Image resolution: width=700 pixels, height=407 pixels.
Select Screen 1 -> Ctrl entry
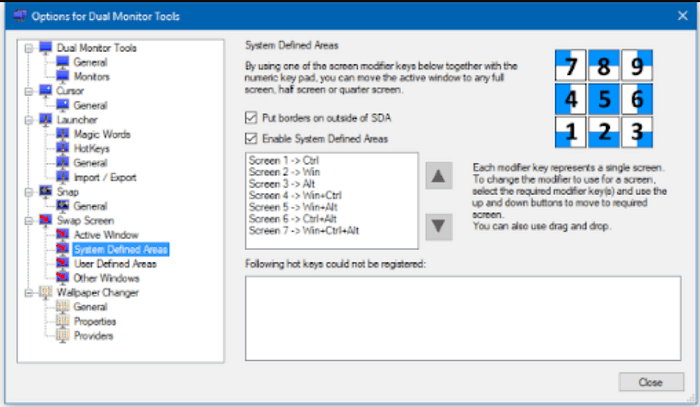[x=284, y=160]
